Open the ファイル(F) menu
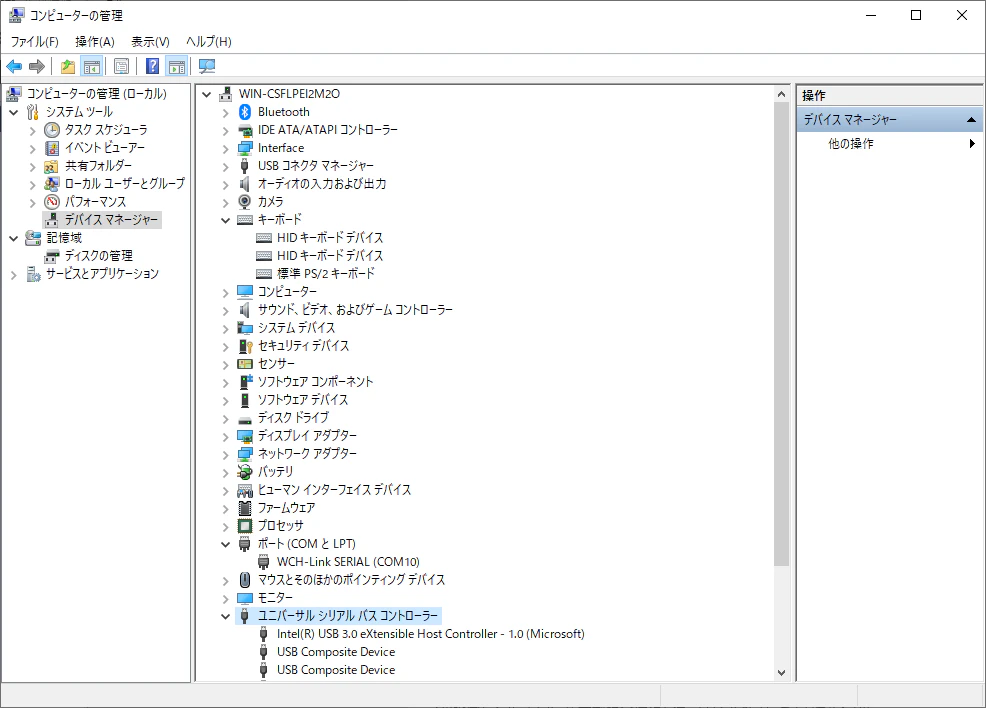The width and height of the screenshot is (986, 708). click(35, 41)
